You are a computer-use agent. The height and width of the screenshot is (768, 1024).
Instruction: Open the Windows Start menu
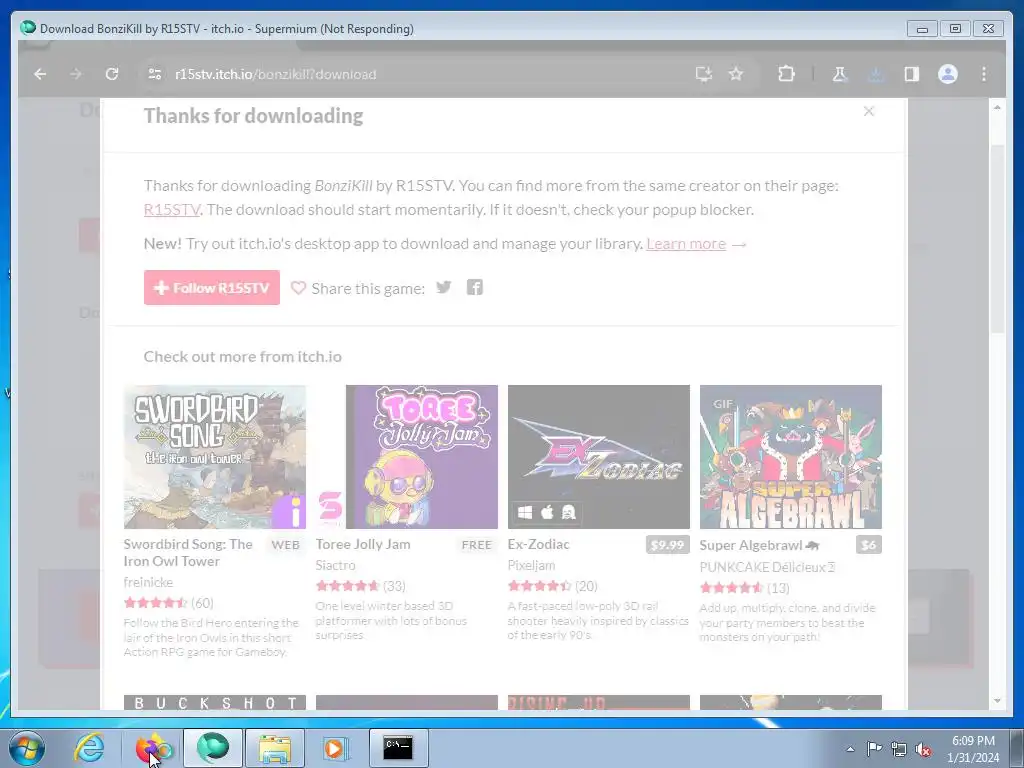click(x=26, y=748)
